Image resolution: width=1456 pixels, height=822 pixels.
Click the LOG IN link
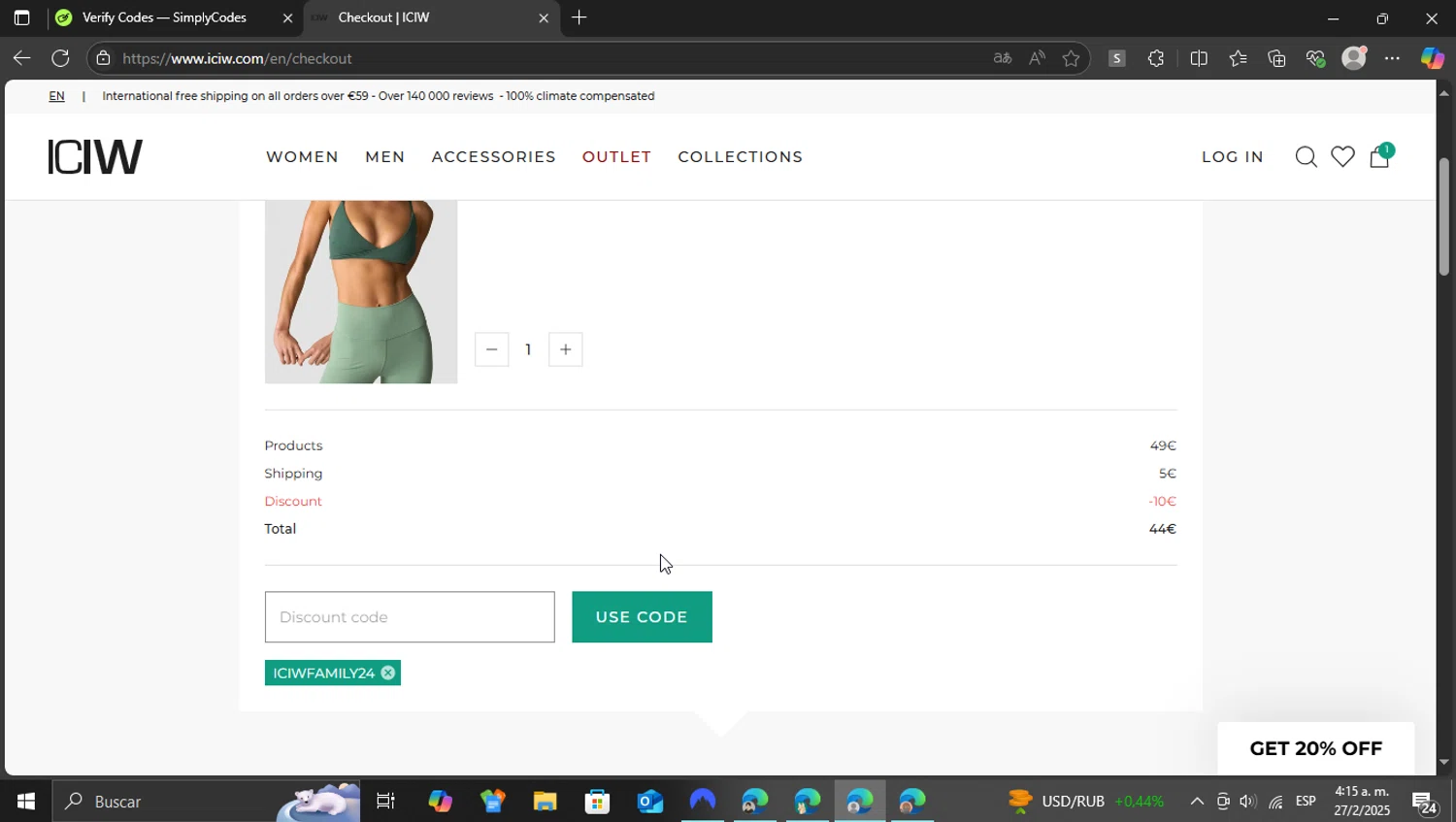point(1233,156)
